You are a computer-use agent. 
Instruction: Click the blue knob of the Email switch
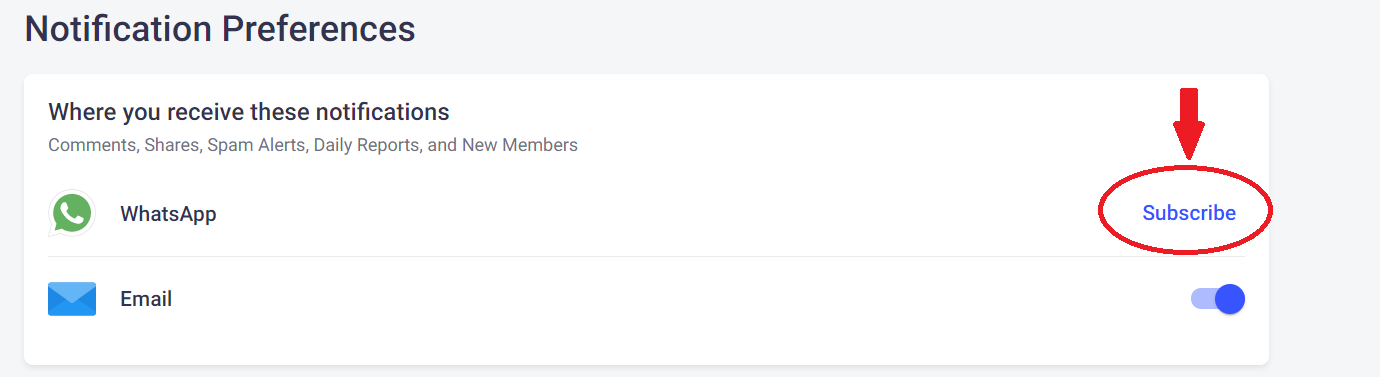pos(1230,299)
